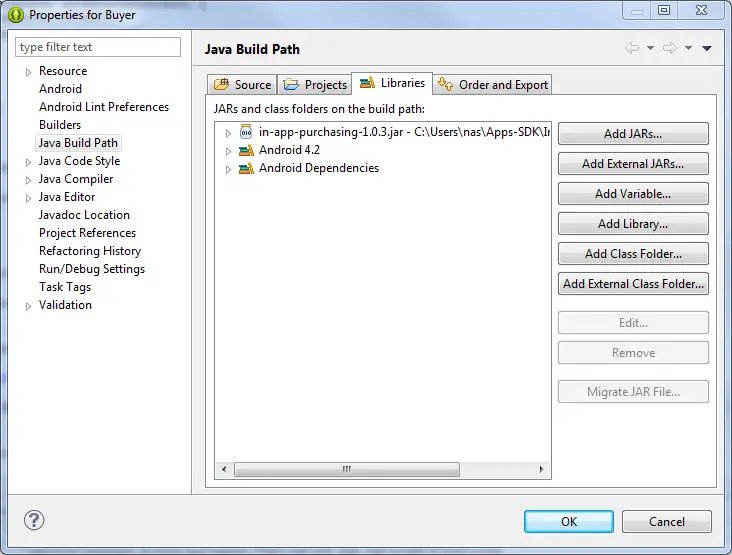Expand the Resource tree node

pos(28,72)
